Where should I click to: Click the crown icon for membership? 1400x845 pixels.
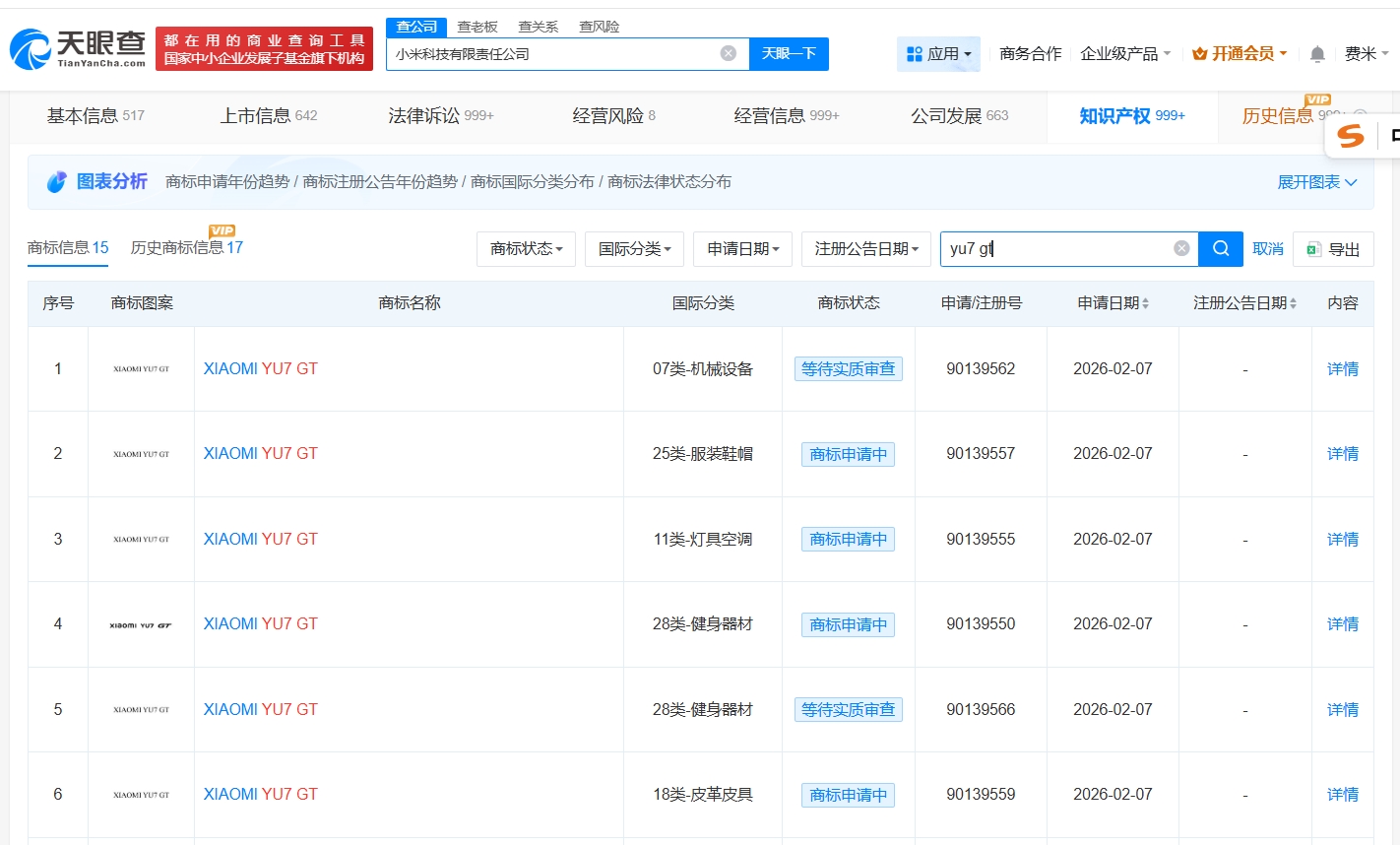pos(1199,54)
